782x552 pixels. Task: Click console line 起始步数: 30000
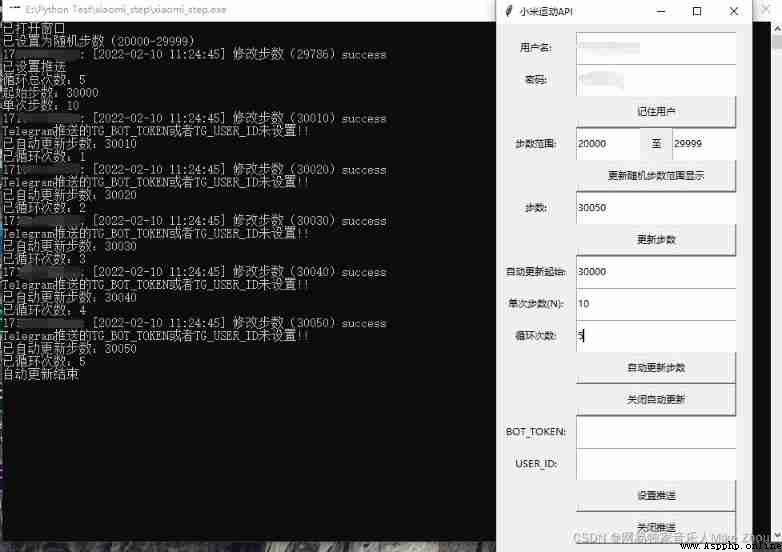click(50, 92)
